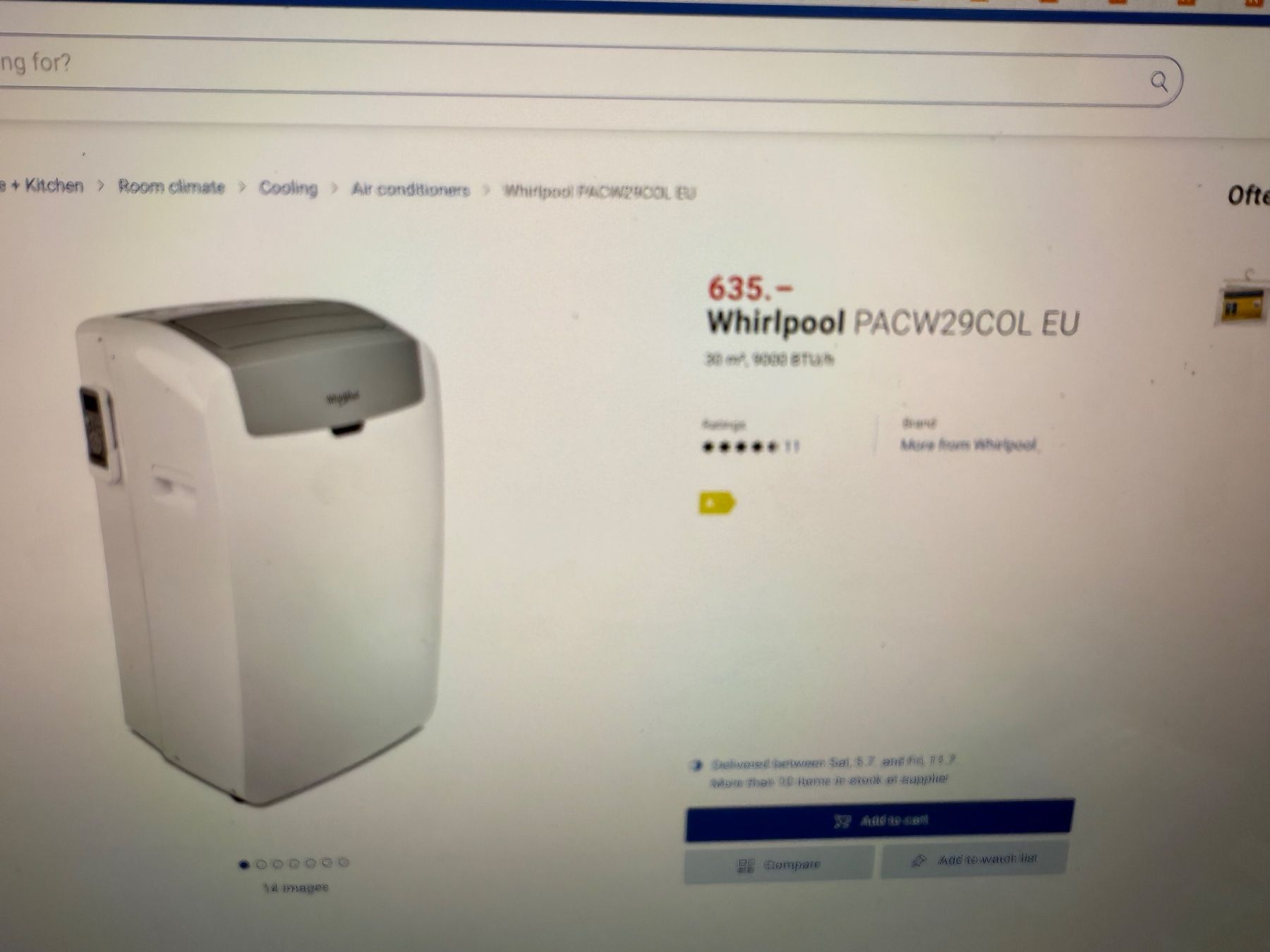The image size is (1270, 952).
Task: Go to Room climate breadcrumb
Action: pos(171,187)
